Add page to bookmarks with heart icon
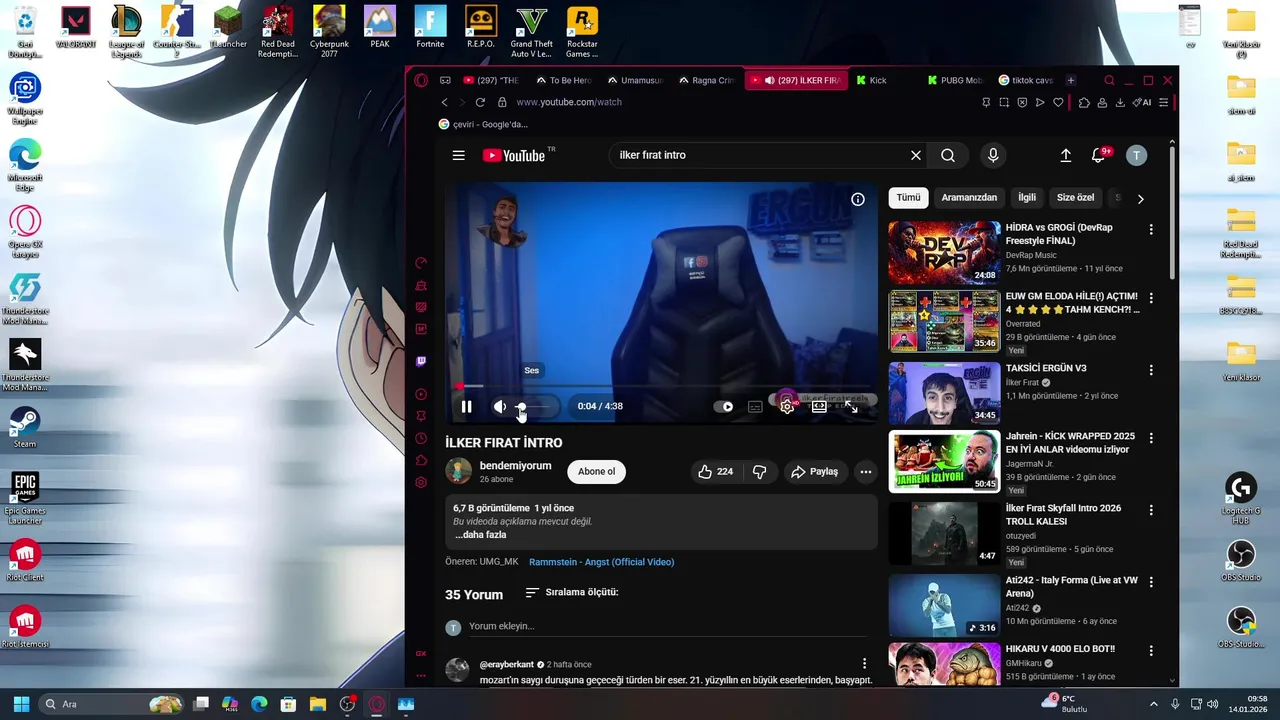Screen dimensions: 1280x720 (x=1058, y=102)
